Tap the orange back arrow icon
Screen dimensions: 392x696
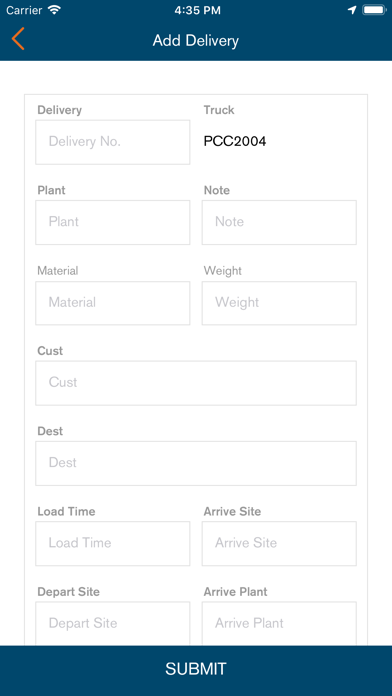coord(18,39)
